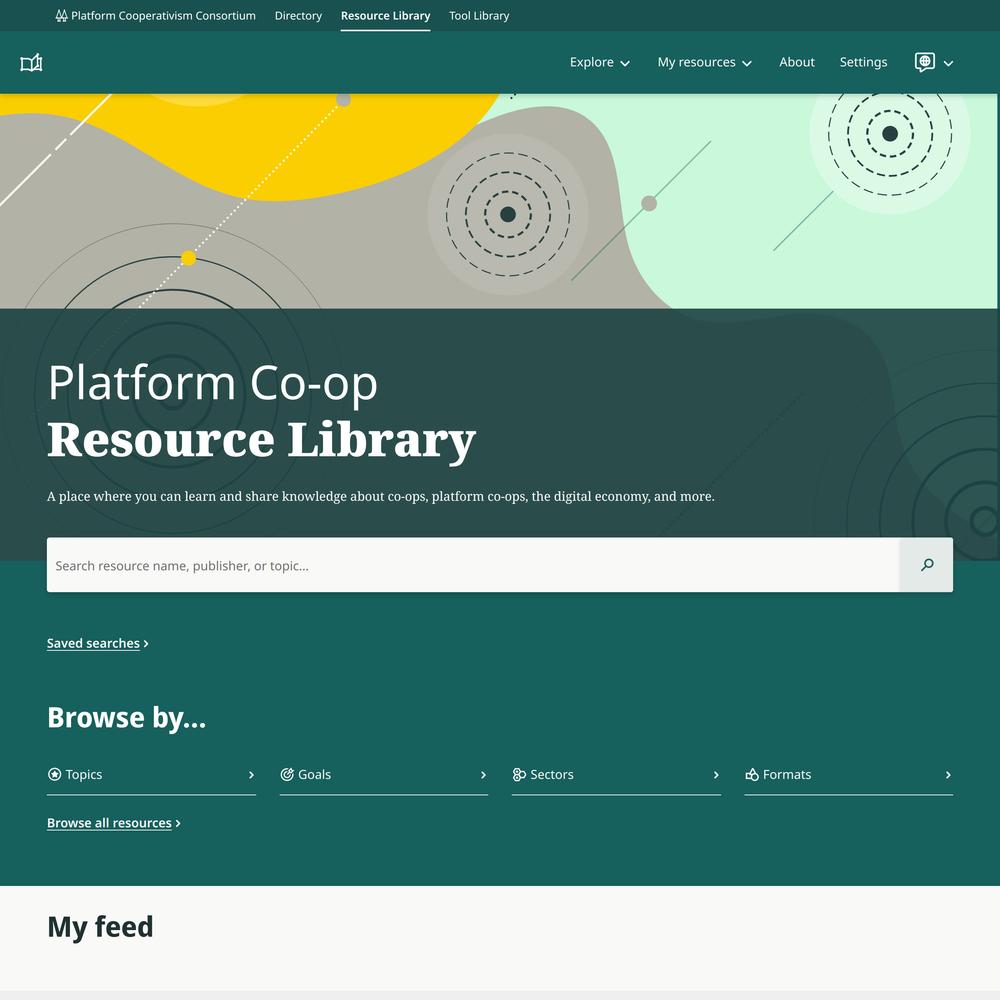The height and width of the screenshot is (1000, 1000).
Task: Switch to the Tool Library tab
Action: [x=479, y=15]
